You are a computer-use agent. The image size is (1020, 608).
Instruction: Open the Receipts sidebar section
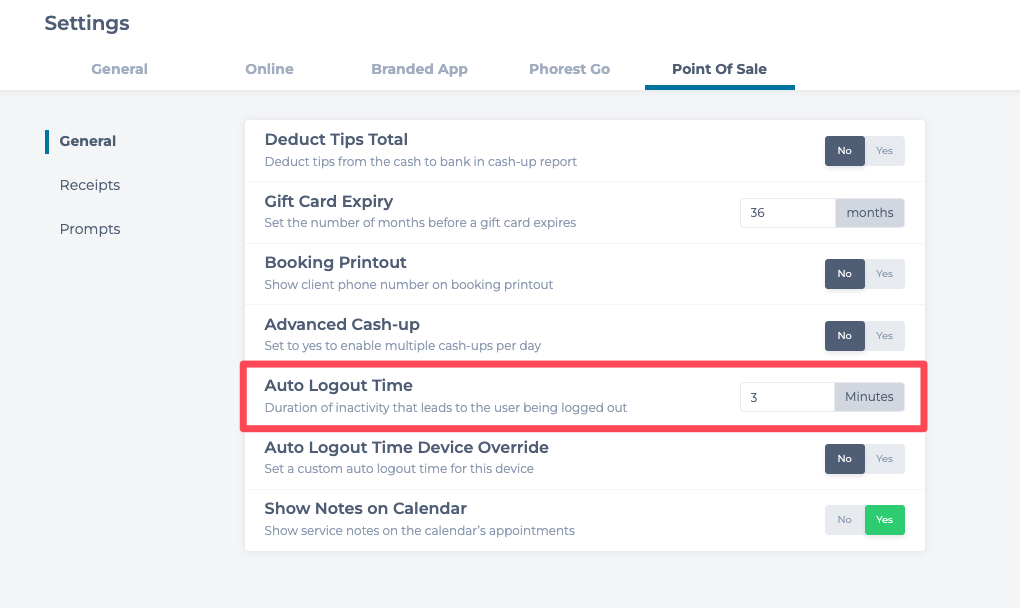90,185
